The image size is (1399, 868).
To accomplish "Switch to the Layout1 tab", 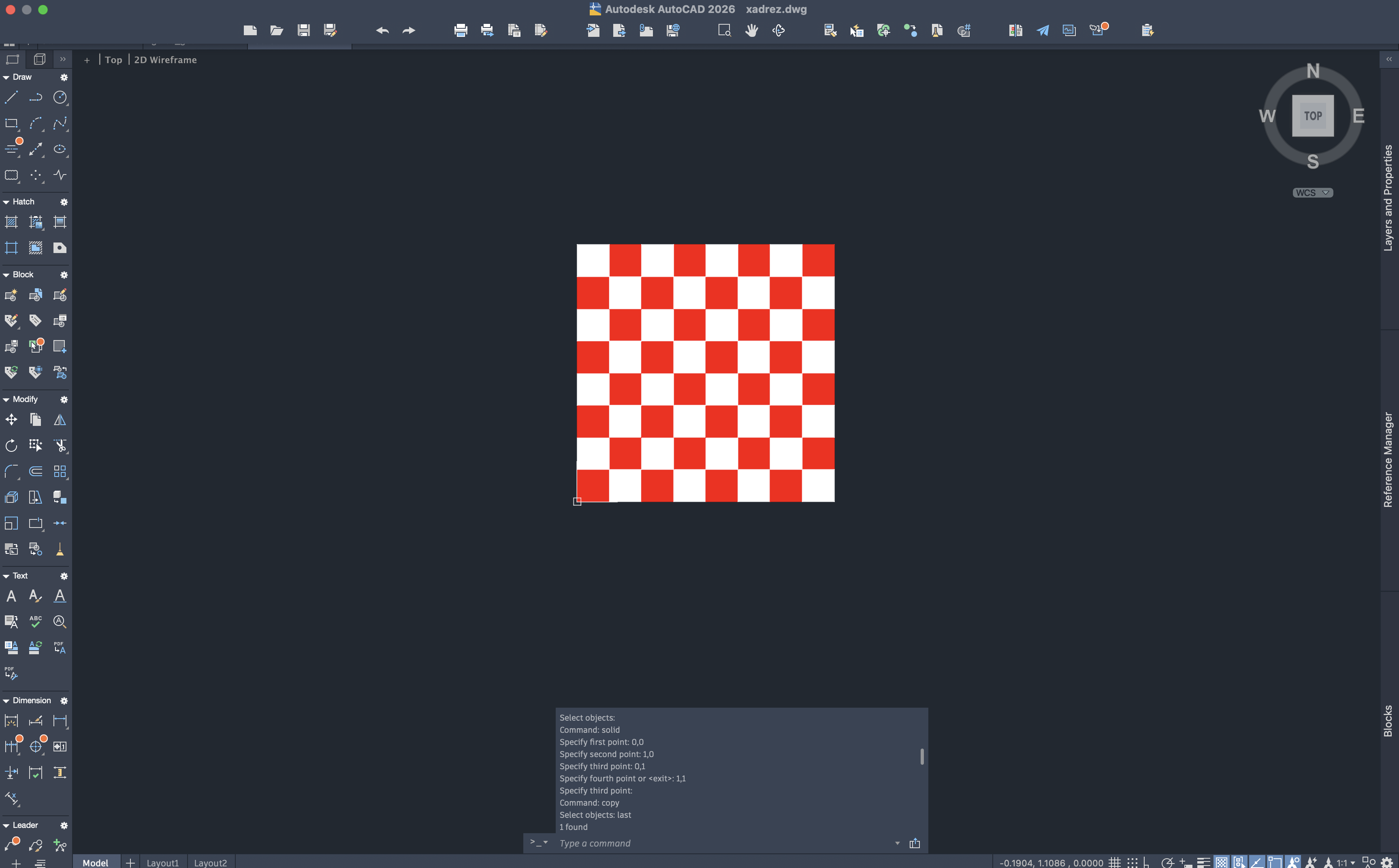I will coord(162,862).
